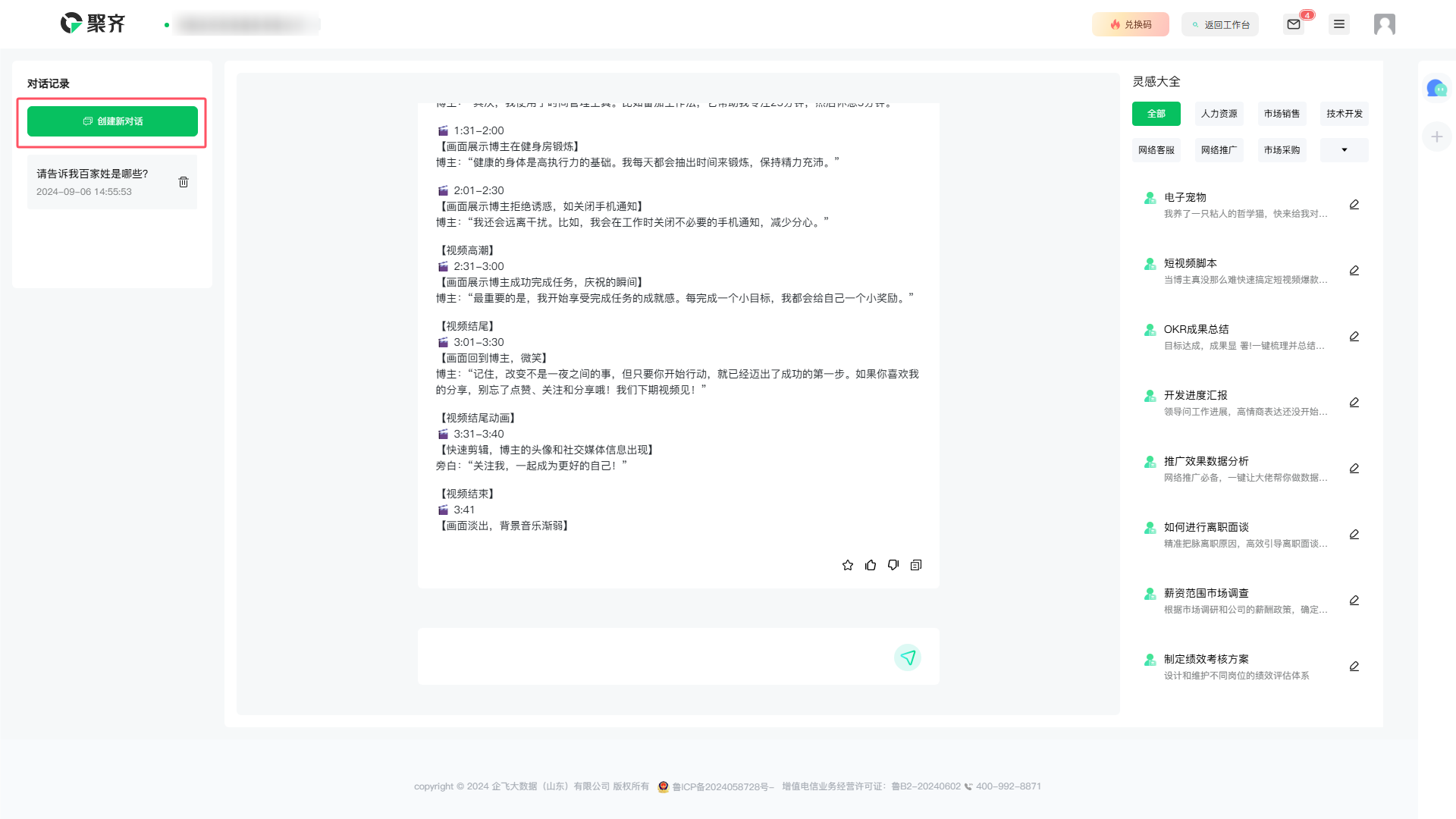The image size is (1456, 819).
Task: Edit the 推广效果数据分析 prompt
Action: (x=1354, y=469)
